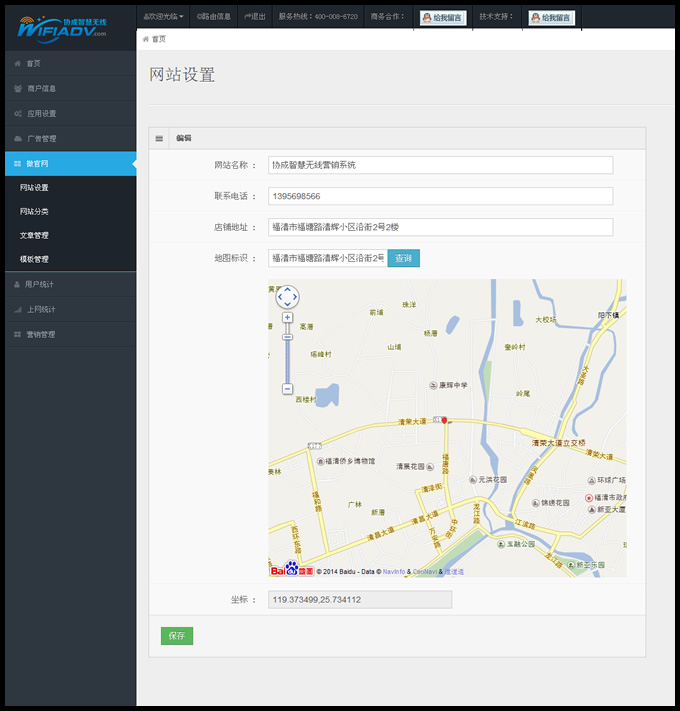Click the 联系电话 input field
Viewport: 680px width, 711px height.
[440, 196]
